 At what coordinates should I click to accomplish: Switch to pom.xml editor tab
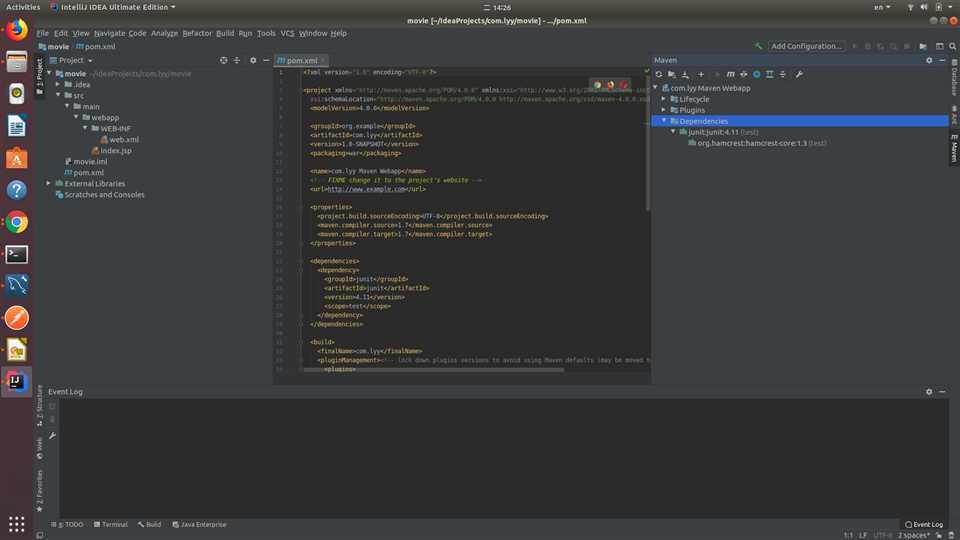click(x=301, y=60)
